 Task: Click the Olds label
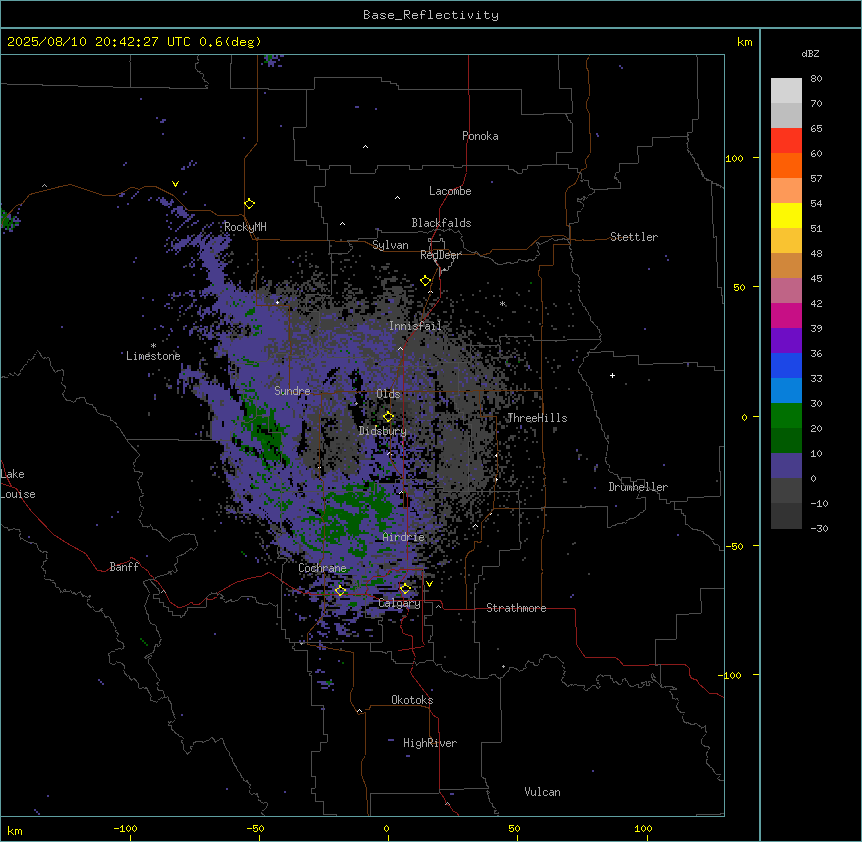pos(388,394)
